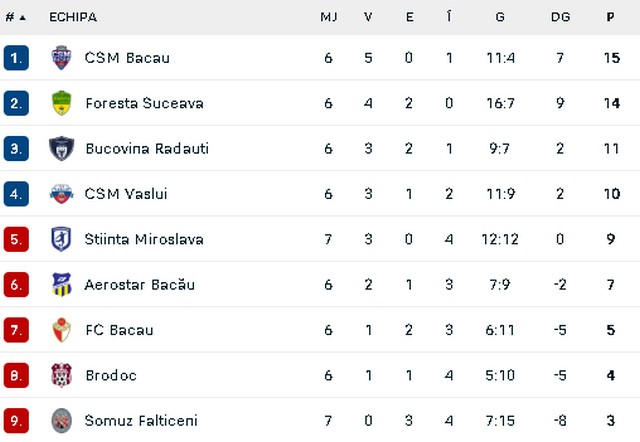Click the FC Bacau club crest

click(61, 330)
